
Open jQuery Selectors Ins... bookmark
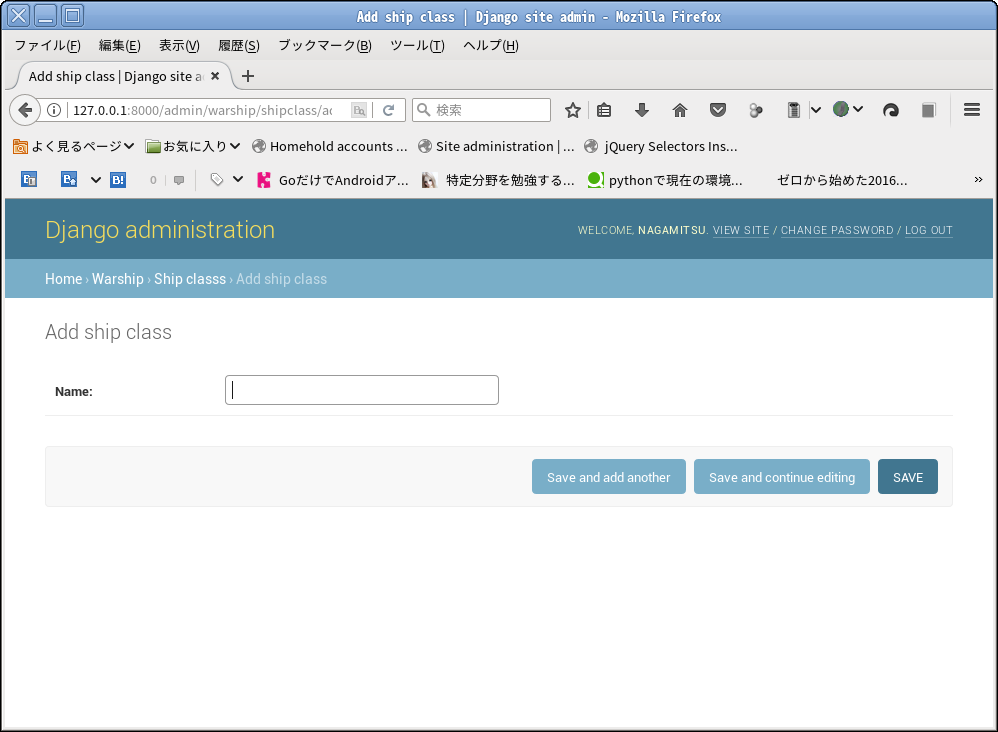coord(661,146)
